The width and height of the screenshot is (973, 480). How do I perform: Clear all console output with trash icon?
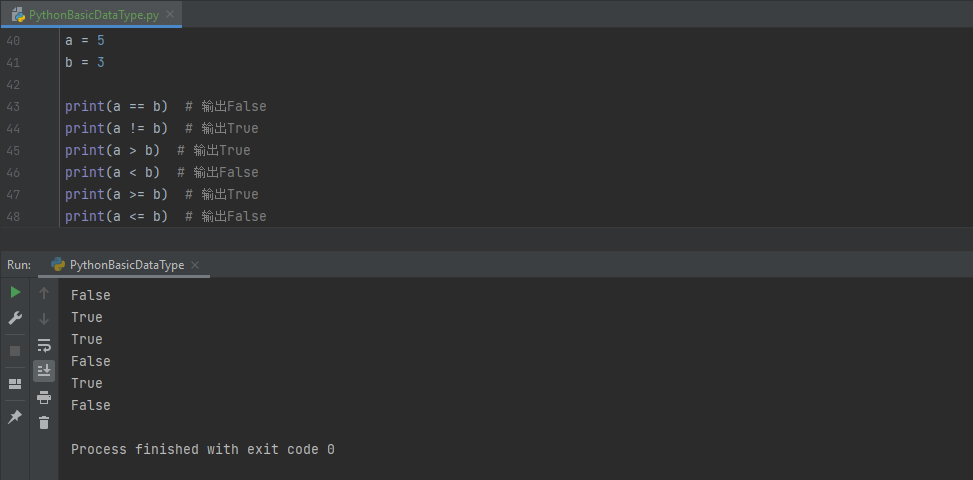point(44,423)
